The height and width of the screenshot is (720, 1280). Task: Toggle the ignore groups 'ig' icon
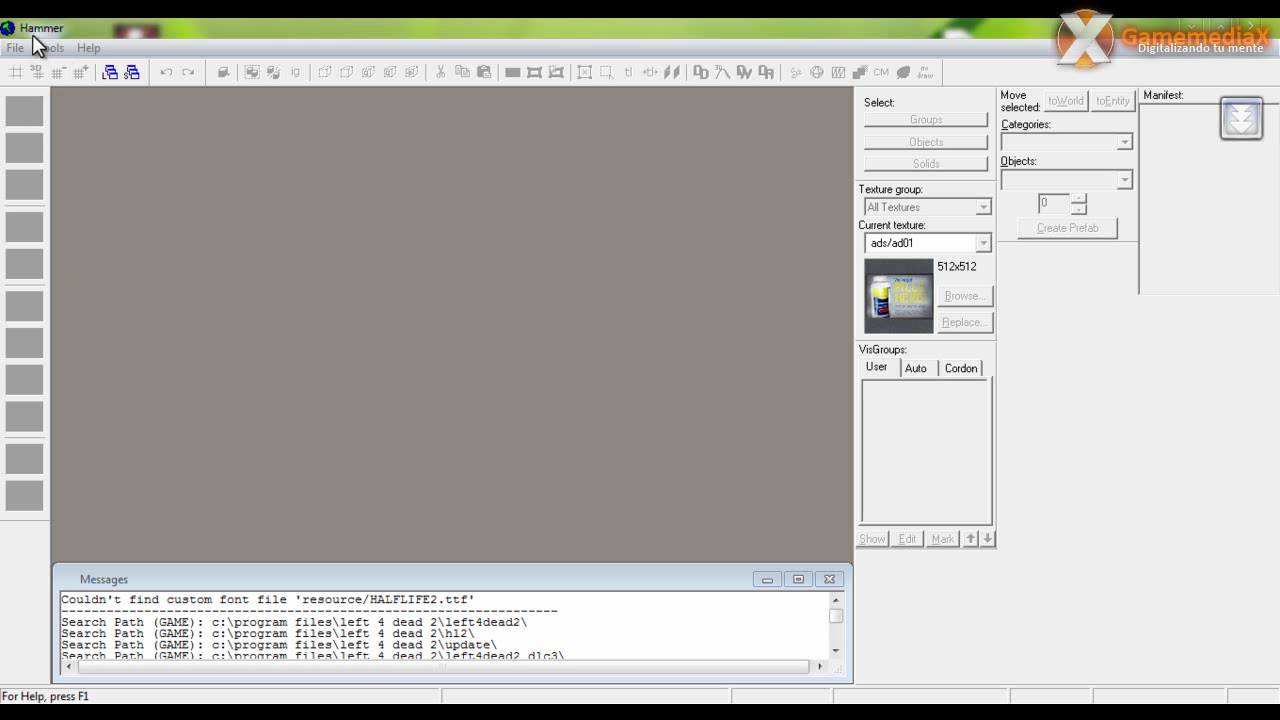[x=295, y=72]
